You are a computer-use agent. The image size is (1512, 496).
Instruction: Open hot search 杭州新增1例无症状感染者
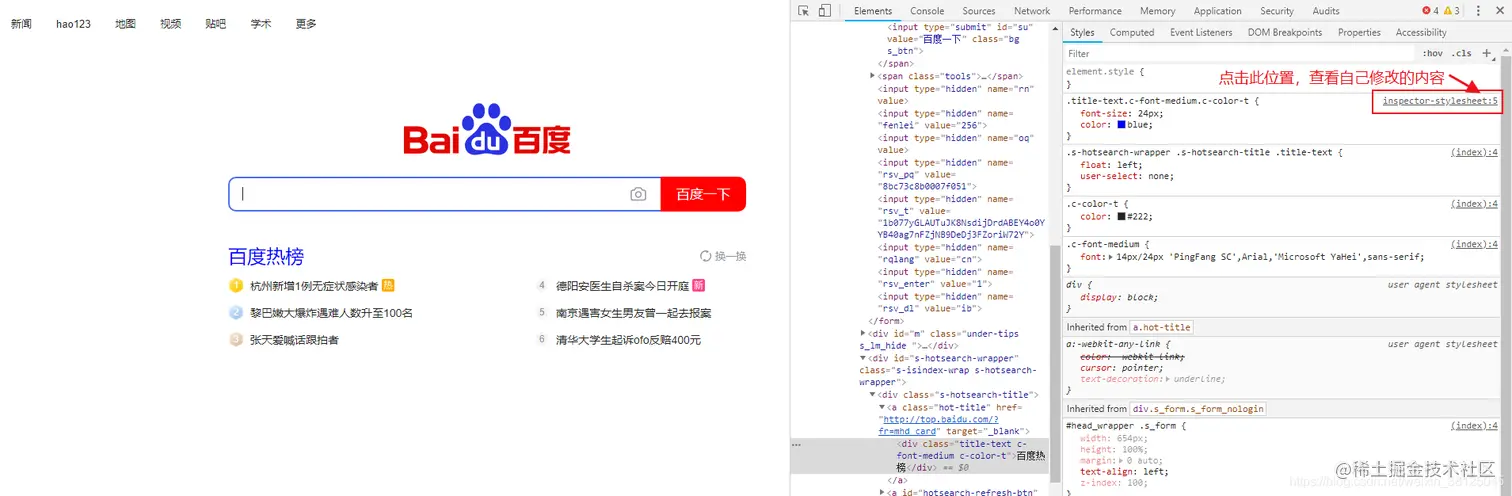pos(314,286)
